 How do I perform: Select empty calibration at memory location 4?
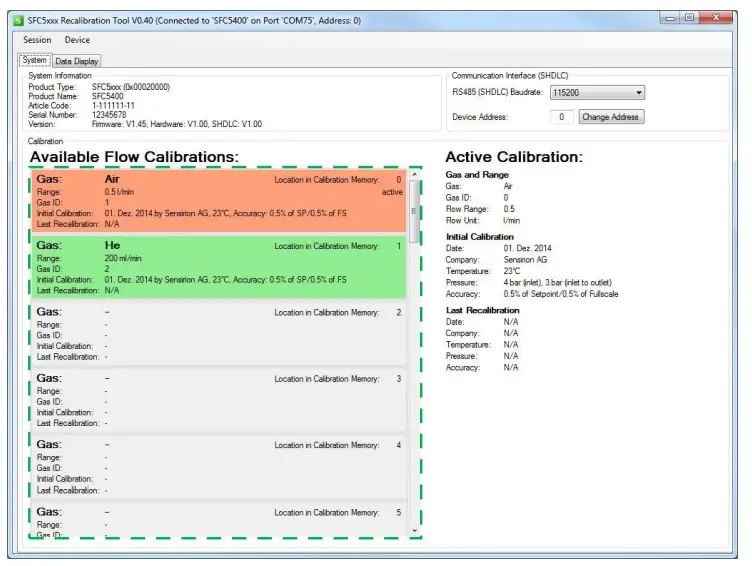(219, 467)
